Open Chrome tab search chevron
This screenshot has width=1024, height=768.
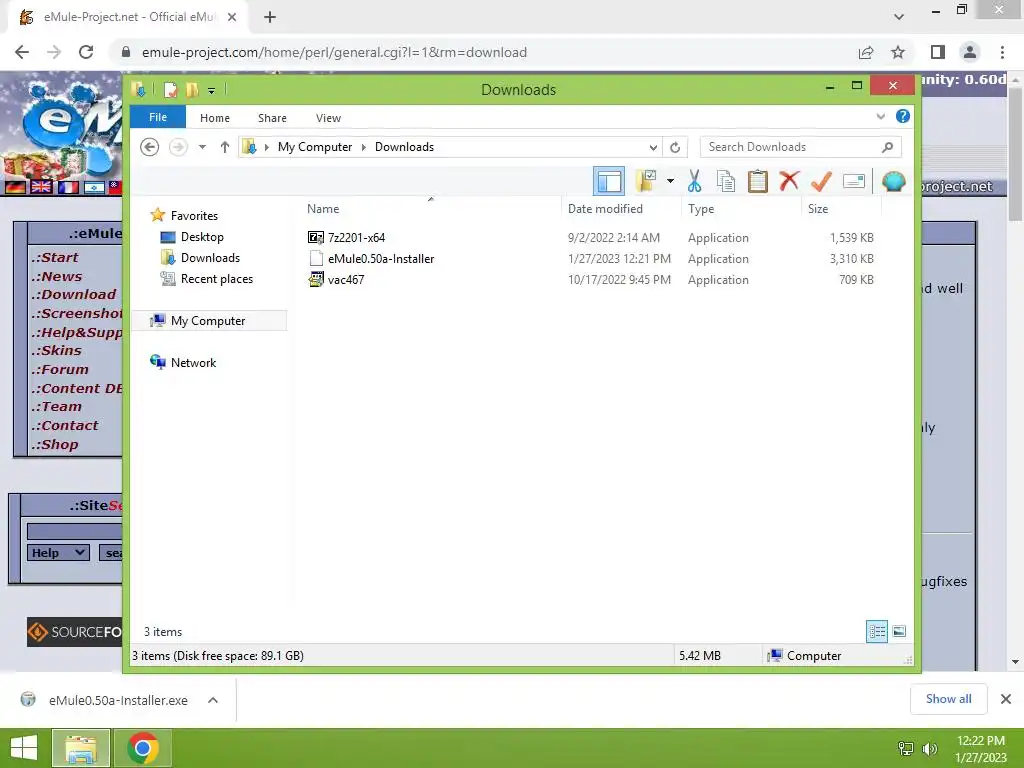click(x=899, y=17)
